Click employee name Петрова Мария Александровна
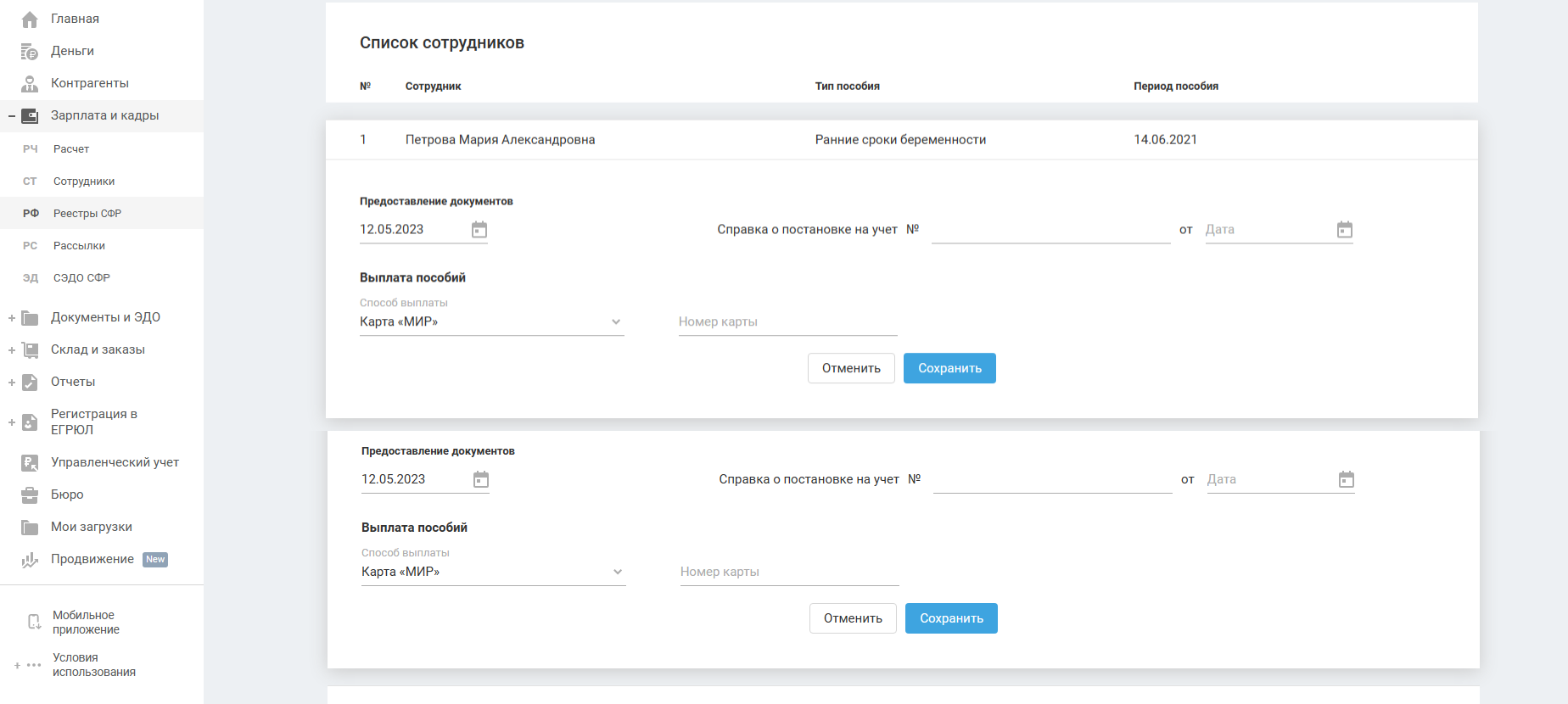The width and height of the screenshot is (1568, 704). pos(501,140)
